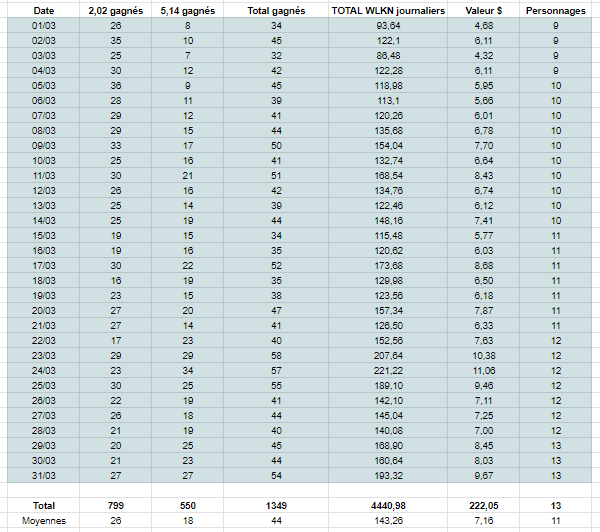This screenshot has height=532, width=600.
Task: Select WLKN value 168,90 on 29/03
Action: 388,446
